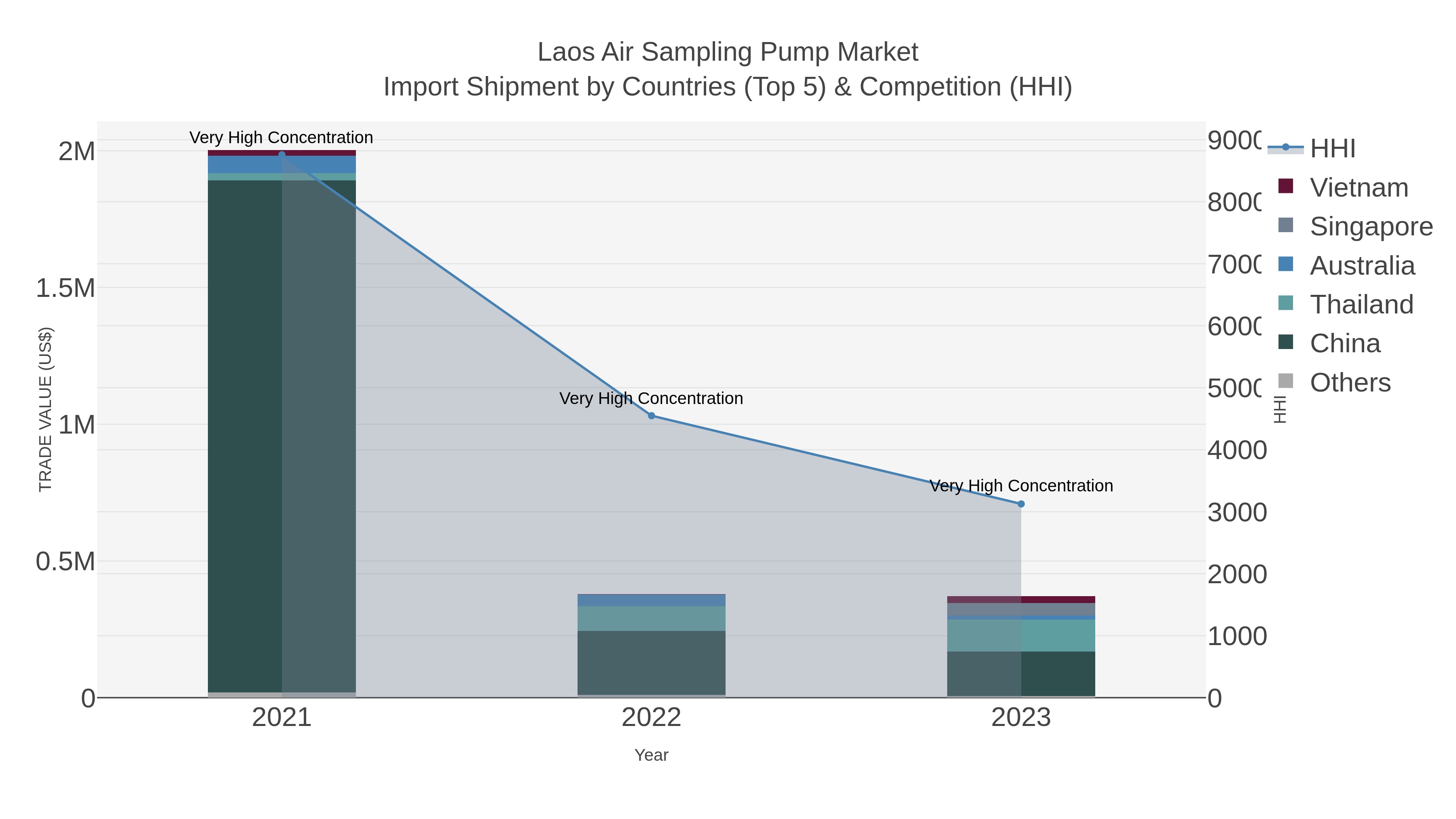
Task: Click the 1M tick label on left axis
Action: click(77, 425)
